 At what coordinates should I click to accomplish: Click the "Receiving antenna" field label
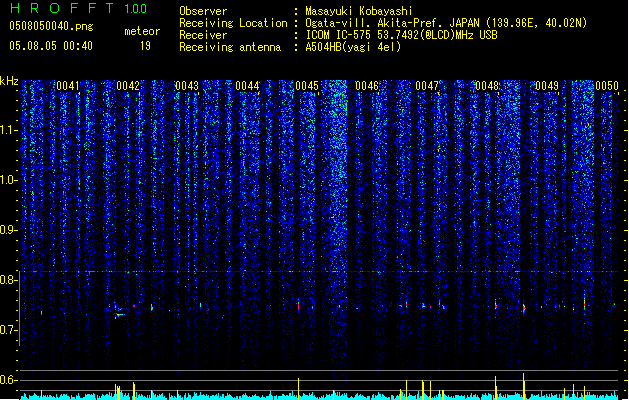pos(230,47)
